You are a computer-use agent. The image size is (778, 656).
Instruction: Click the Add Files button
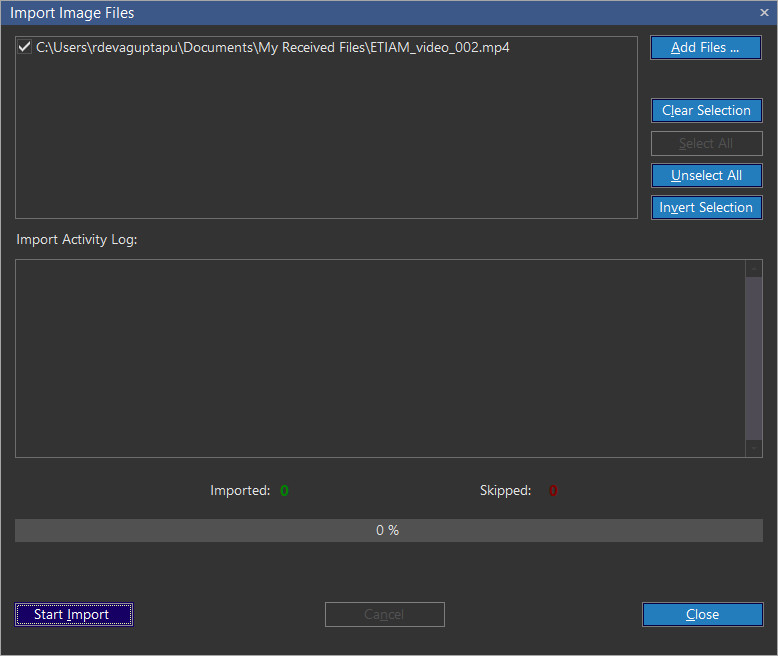705,48
